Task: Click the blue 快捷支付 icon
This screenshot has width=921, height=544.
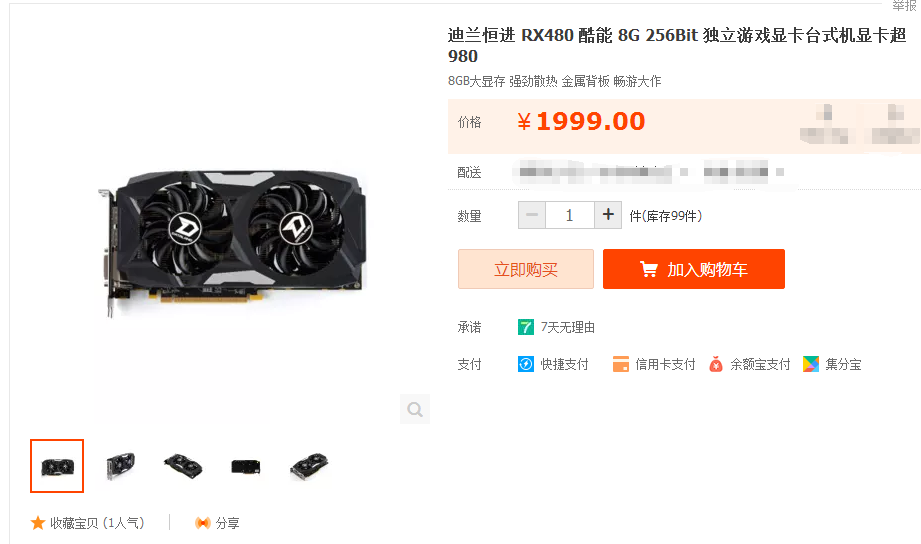Action: pos(526,364)
